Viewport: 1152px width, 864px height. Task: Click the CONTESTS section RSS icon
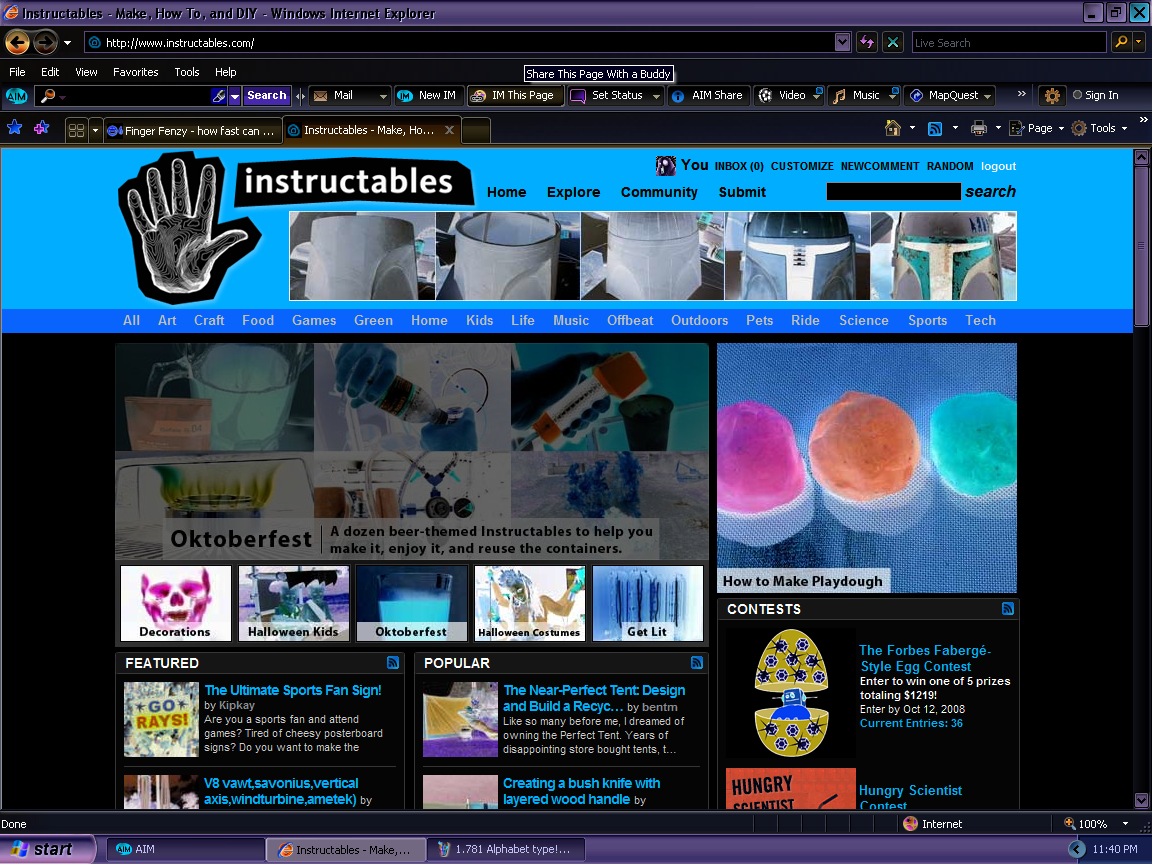[x=1007, y=608]
